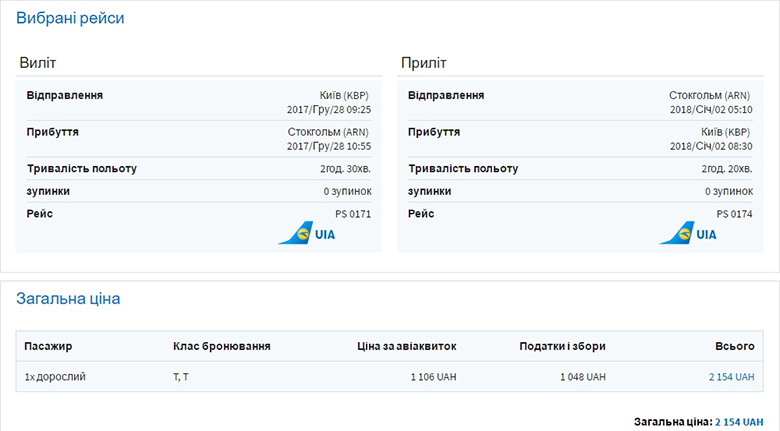Click the 2год. 20хв. flight duration value
The height and width of the screenshot is (431, 780).
tap(727, 168)
